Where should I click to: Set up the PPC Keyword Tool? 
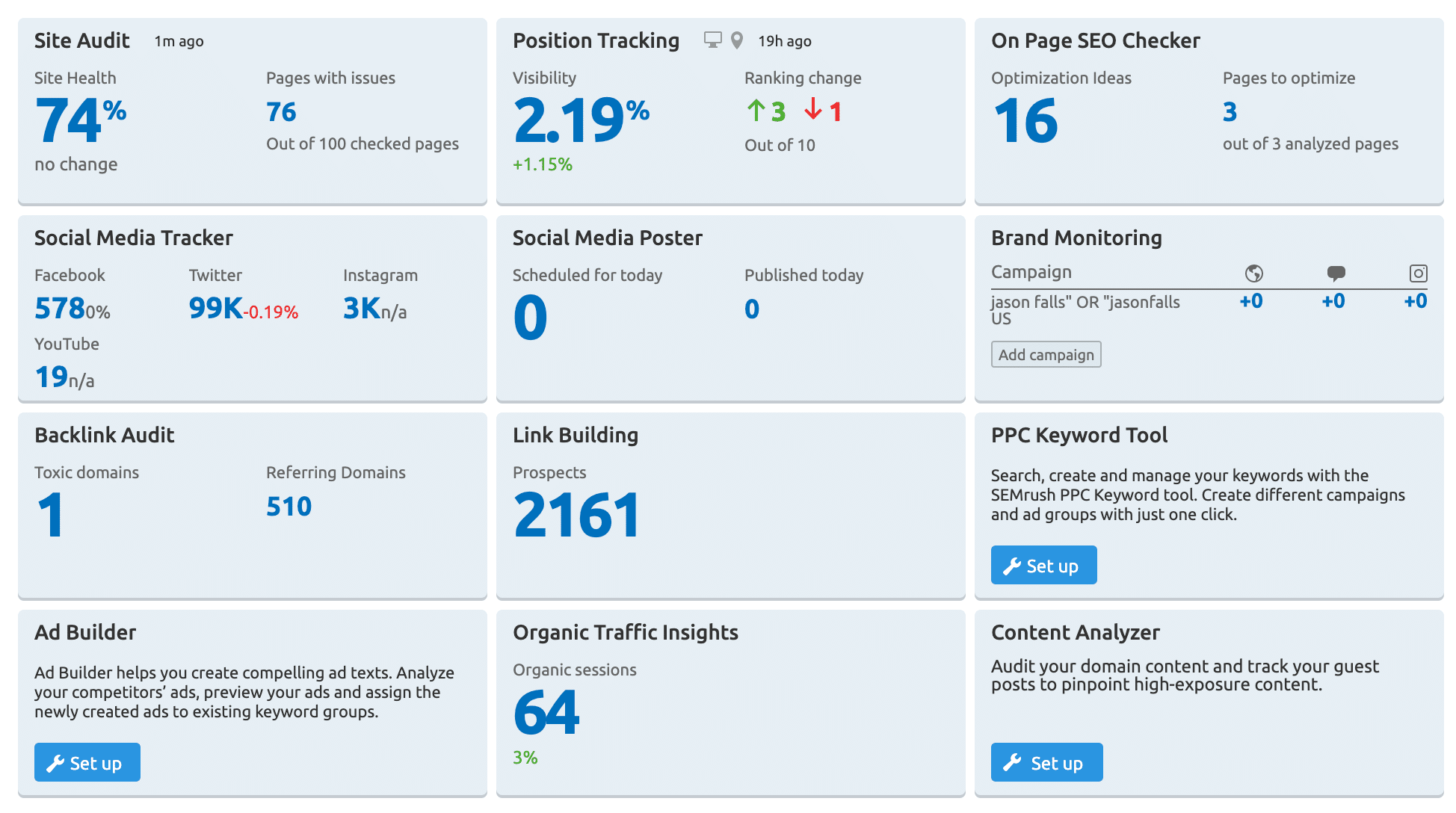[1043, 566]
